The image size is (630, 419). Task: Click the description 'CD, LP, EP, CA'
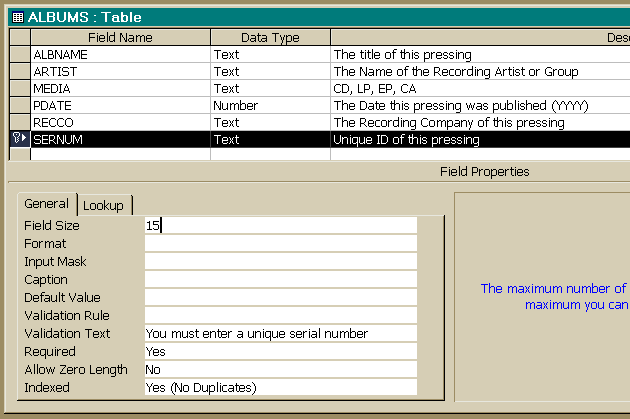(x=375, y=89)
